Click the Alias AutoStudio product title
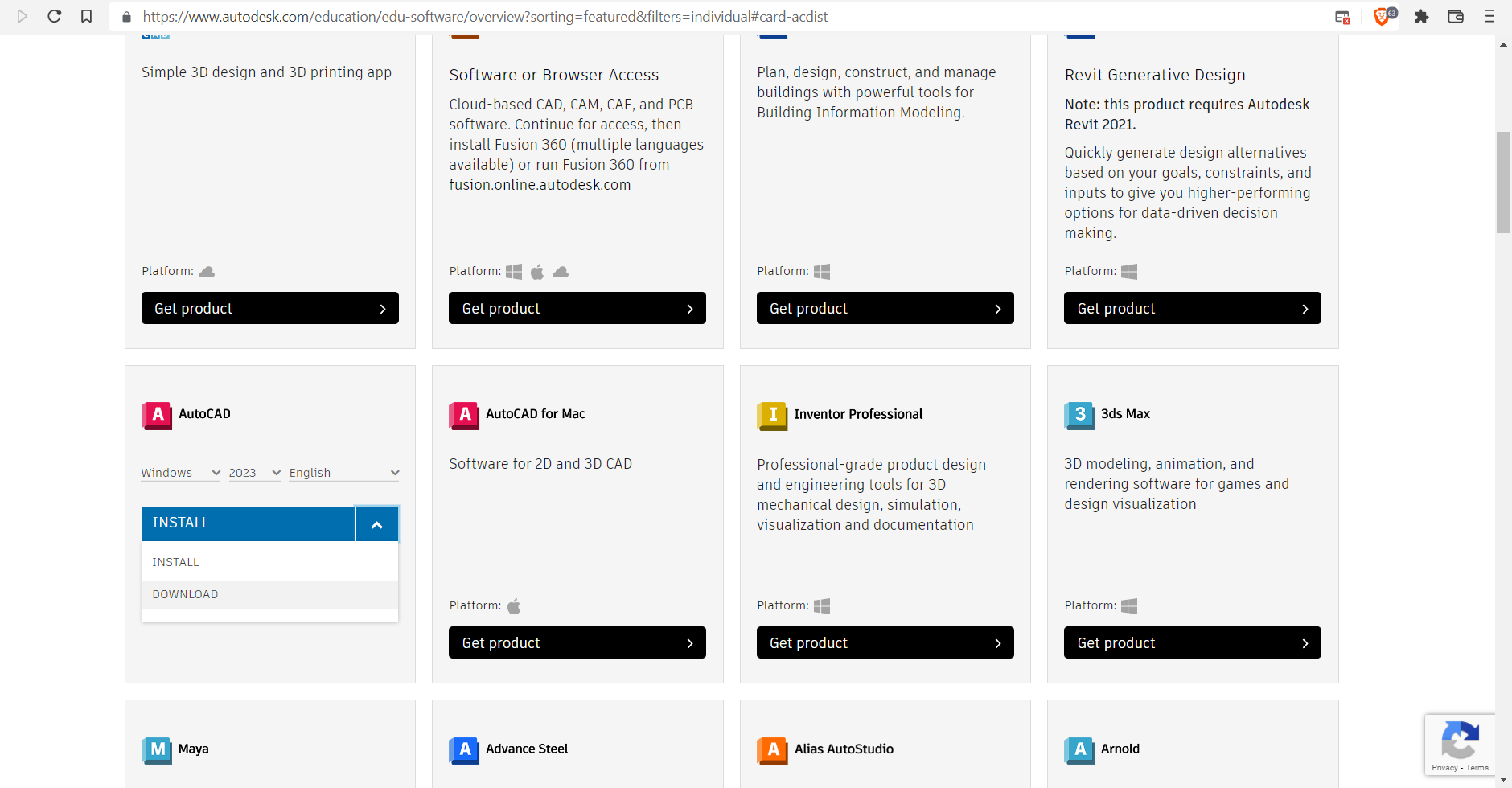1512x788 pixels. (844, 749)
